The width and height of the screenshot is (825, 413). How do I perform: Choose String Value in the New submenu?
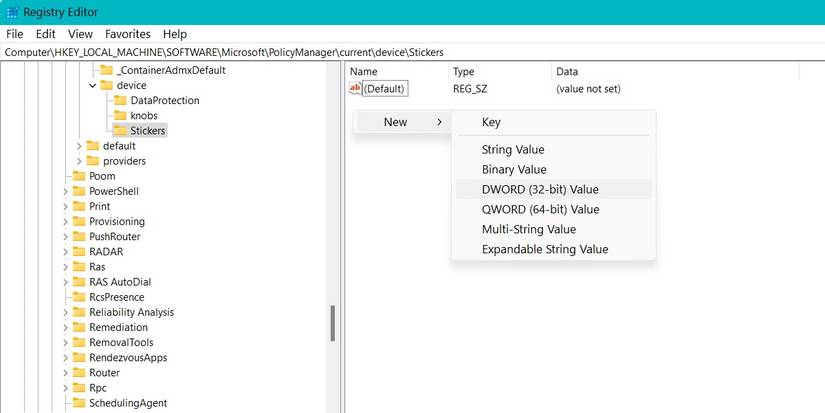coord(554,149)
